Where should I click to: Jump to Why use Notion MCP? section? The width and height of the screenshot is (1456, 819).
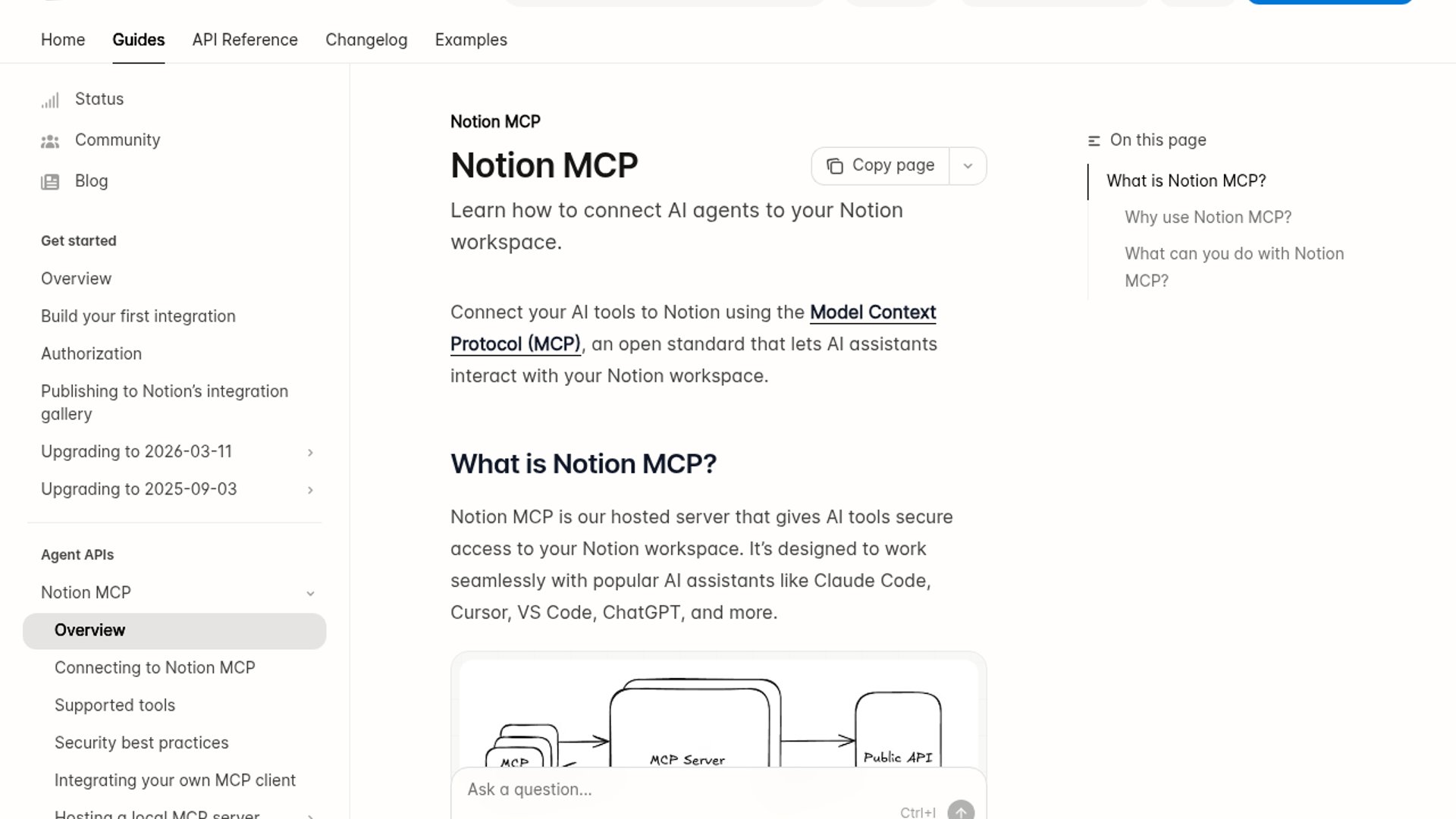pyautogui.click(x=1207, y=218)
